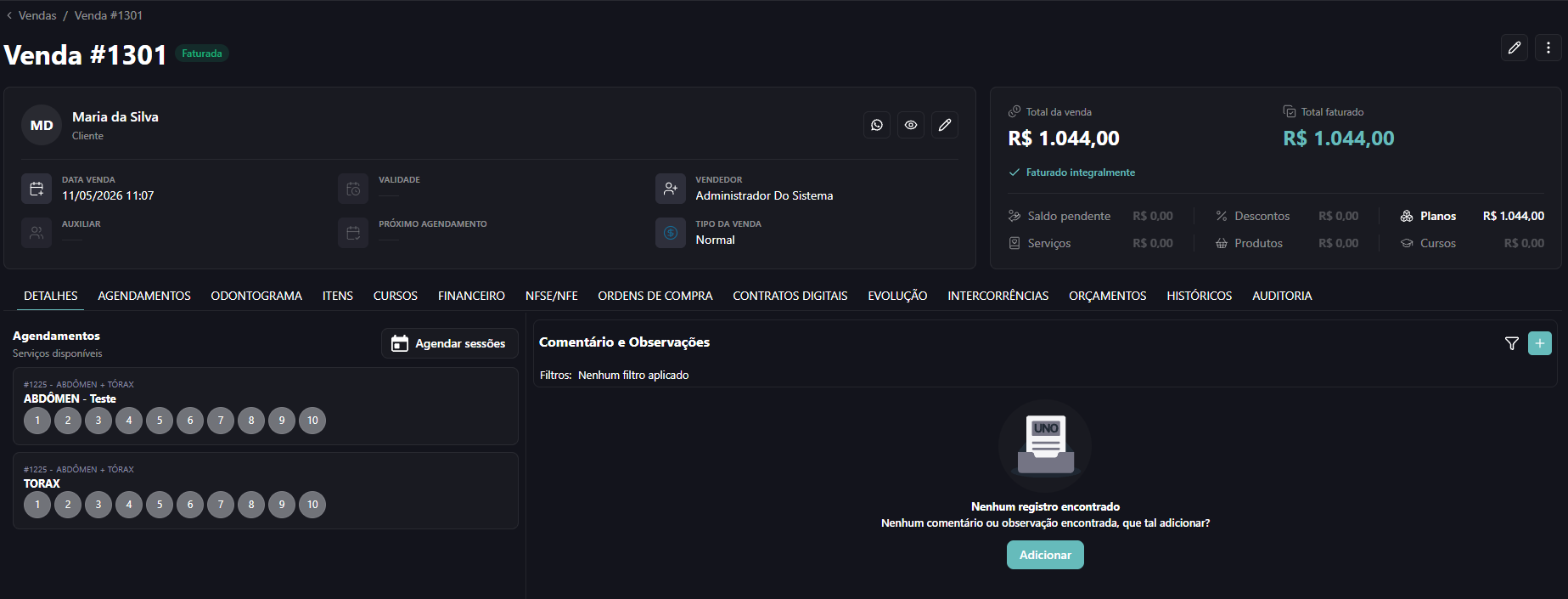This screenshot has width=1568, height=599.
Task: Click the Auxiliar people icon
Action: click(x=37, y=233)
